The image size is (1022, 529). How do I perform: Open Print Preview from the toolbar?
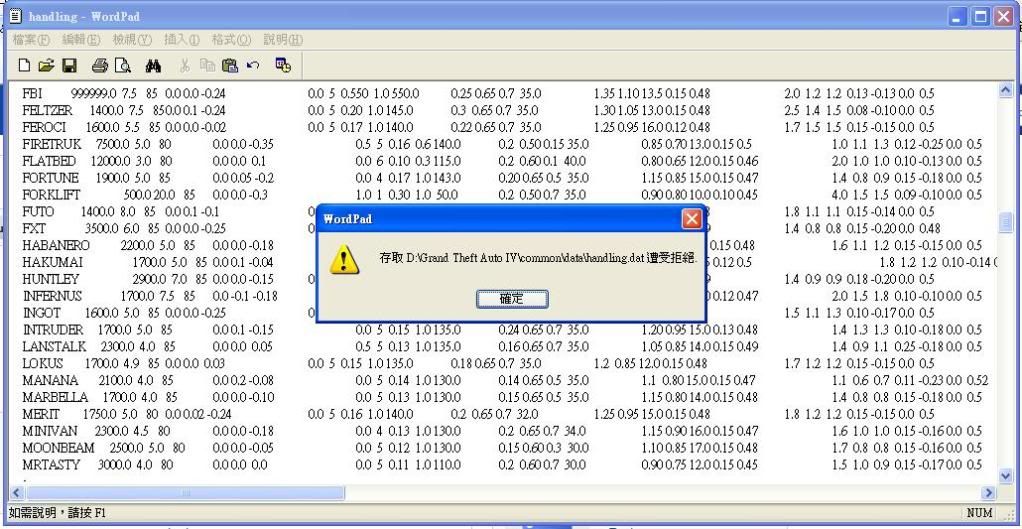click(x=121, y=64)
